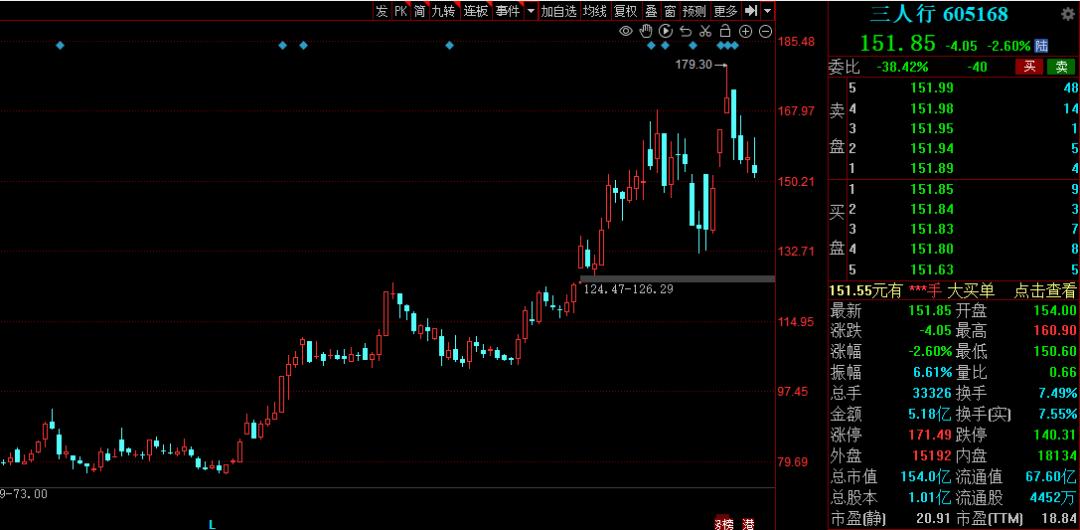This screenshot has height=530, width=1080.
Task: Click the blue L marker at chart bottom
Action: pyautogui.click(x=212, y=524)
